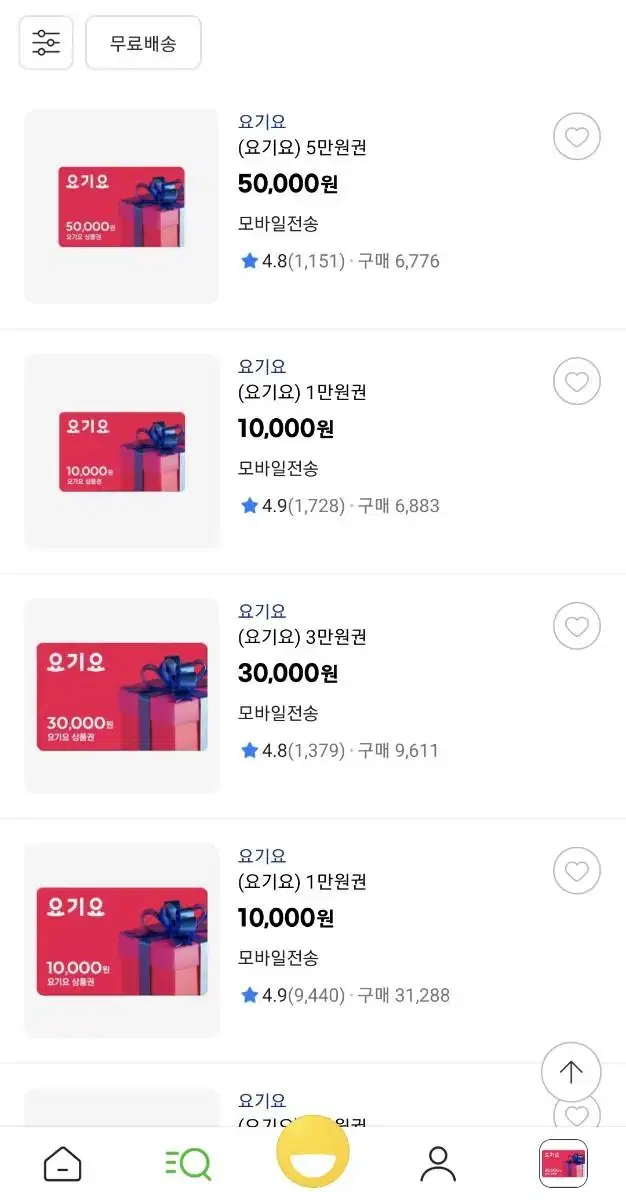Tap the yellow smiley center button

pyautogui.click(x=313, y=1158)
